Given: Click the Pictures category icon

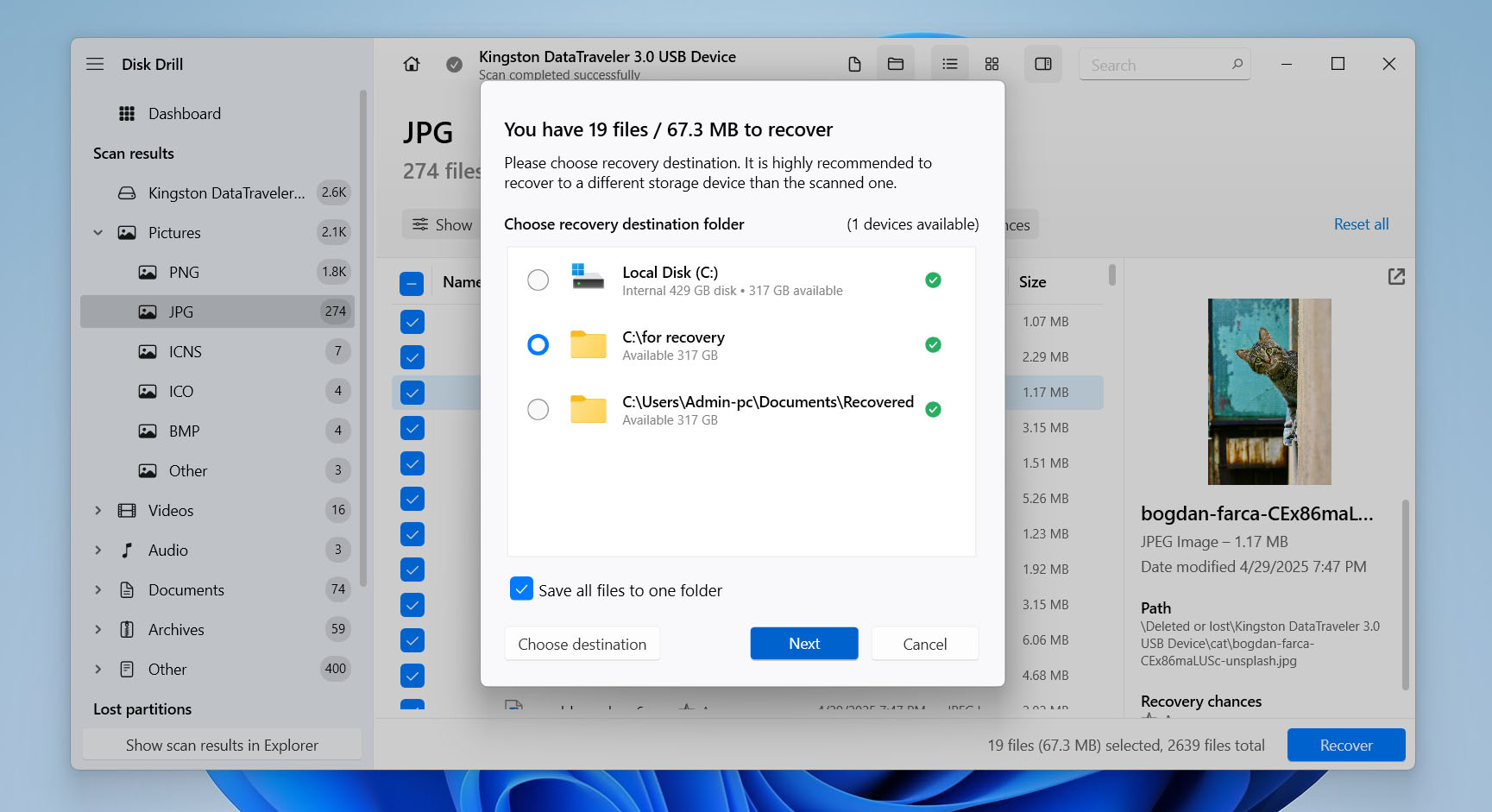Looking at the screenshot, I should 127,233.
